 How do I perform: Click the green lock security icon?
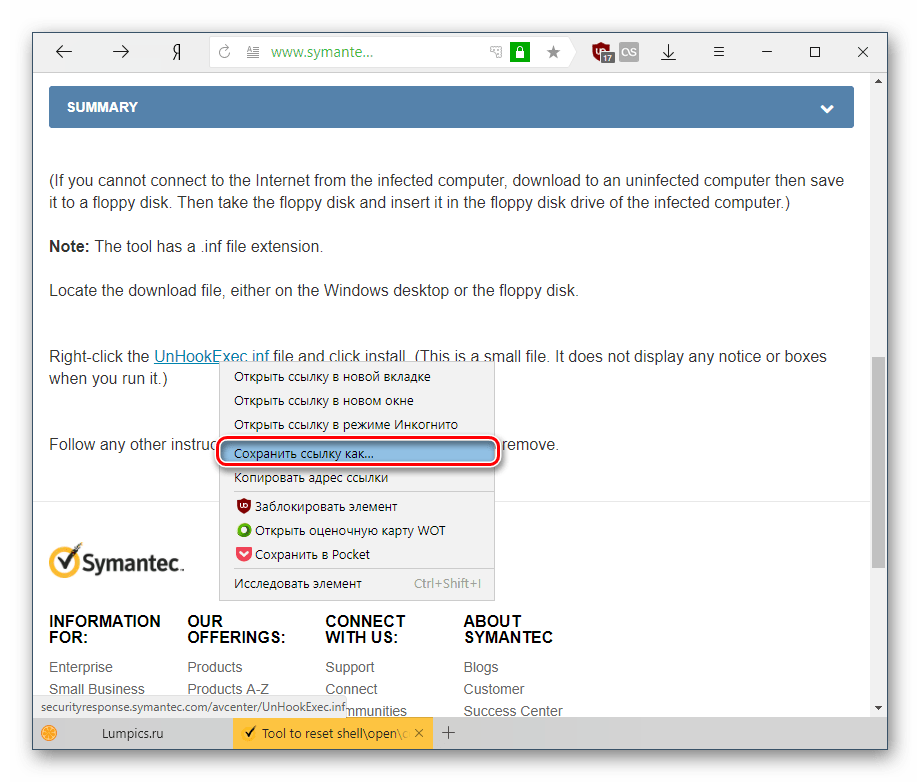[x=519, y=52]
